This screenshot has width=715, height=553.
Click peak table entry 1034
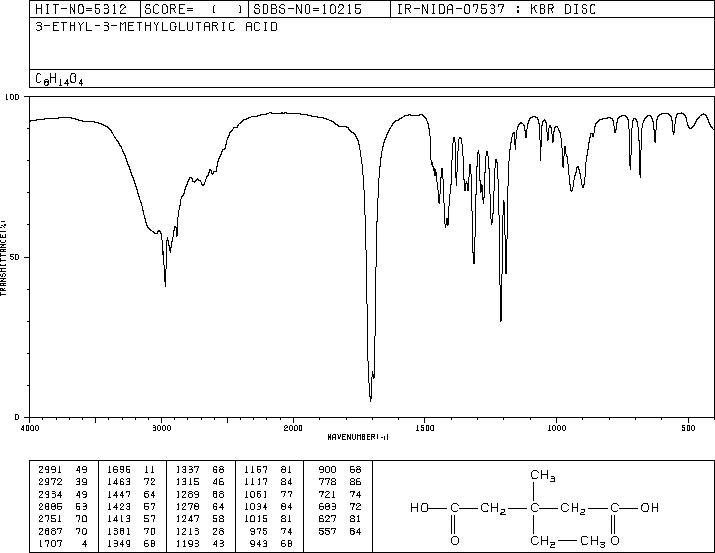coord(256,506)
